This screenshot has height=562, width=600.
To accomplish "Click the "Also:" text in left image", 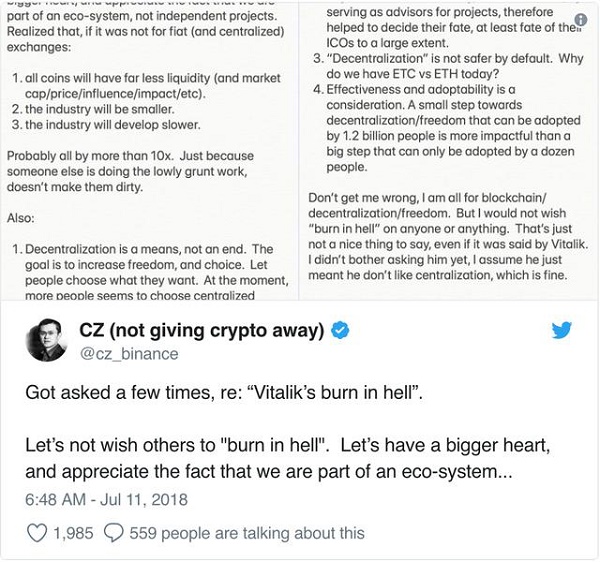I will point(22,216).
